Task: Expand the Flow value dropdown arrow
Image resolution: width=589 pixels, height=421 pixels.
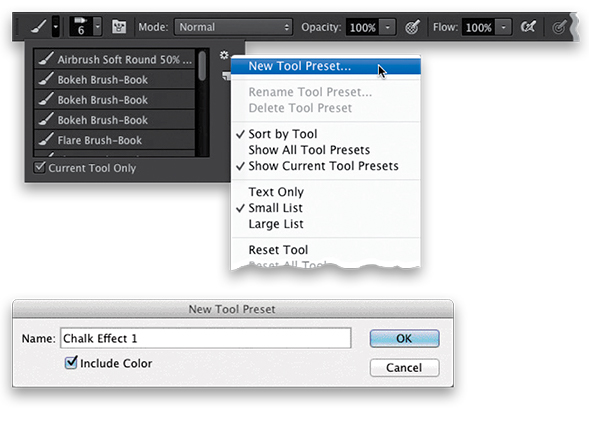Action: tap(503, 27)
